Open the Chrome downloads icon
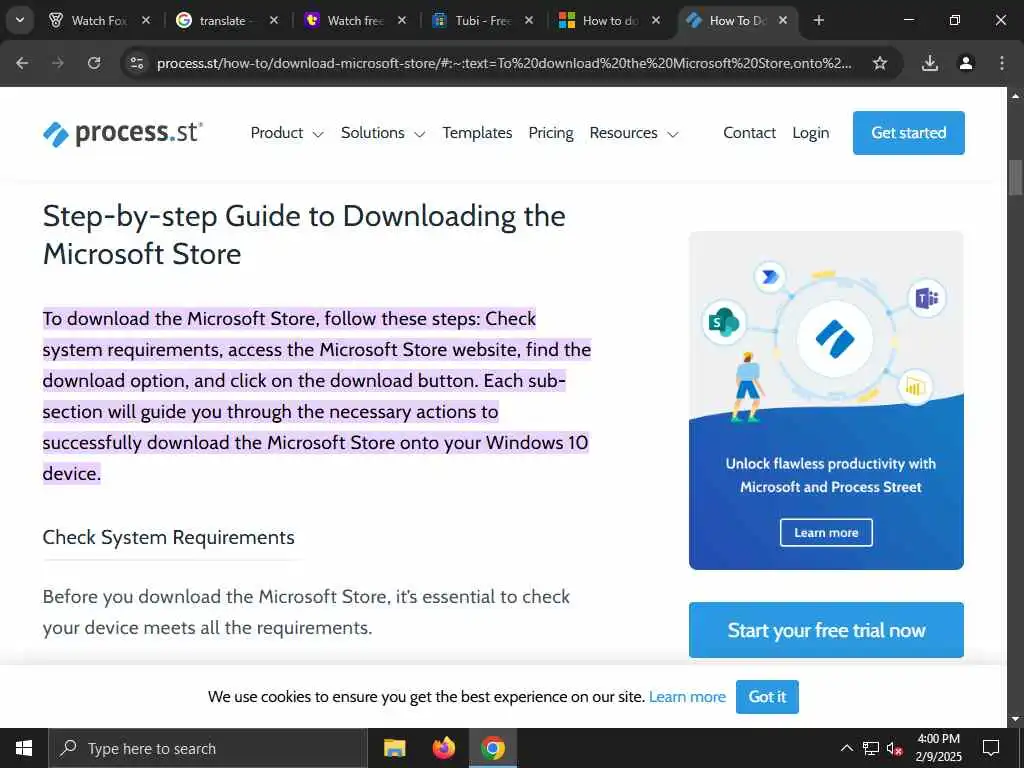This screenshot has height=768, width=1024. coord(930,63)
